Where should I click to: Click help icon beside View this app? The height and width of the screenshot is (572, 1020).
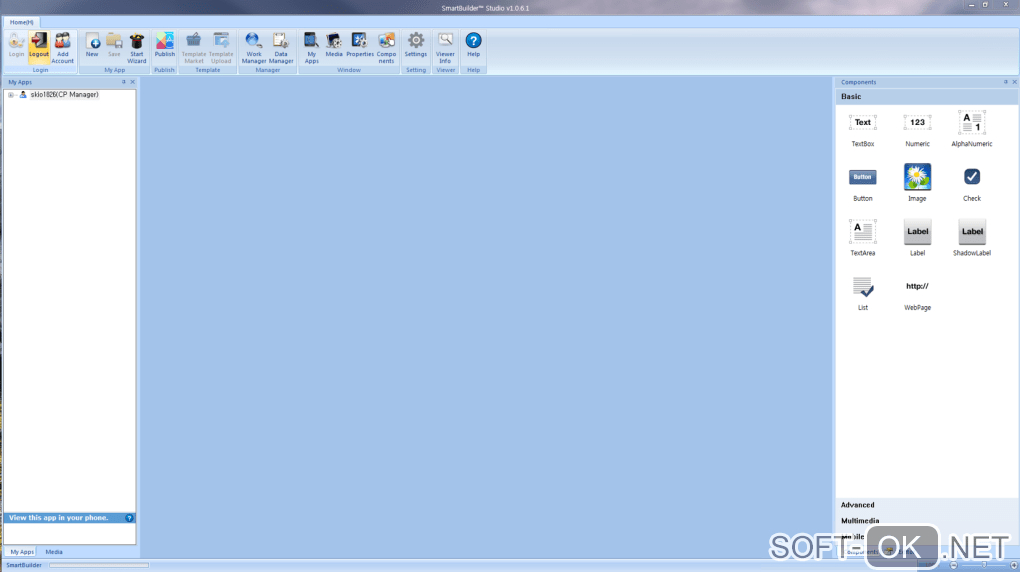tap(129, 518)
